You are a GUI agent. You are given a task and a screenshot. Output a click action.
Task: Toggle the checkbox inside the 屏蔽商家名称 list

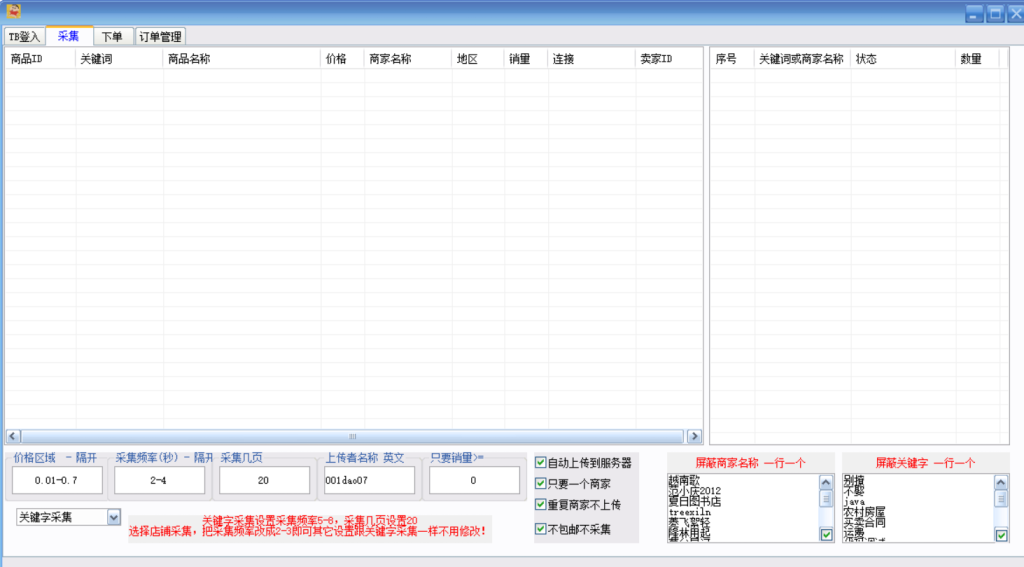coord(826,535)
